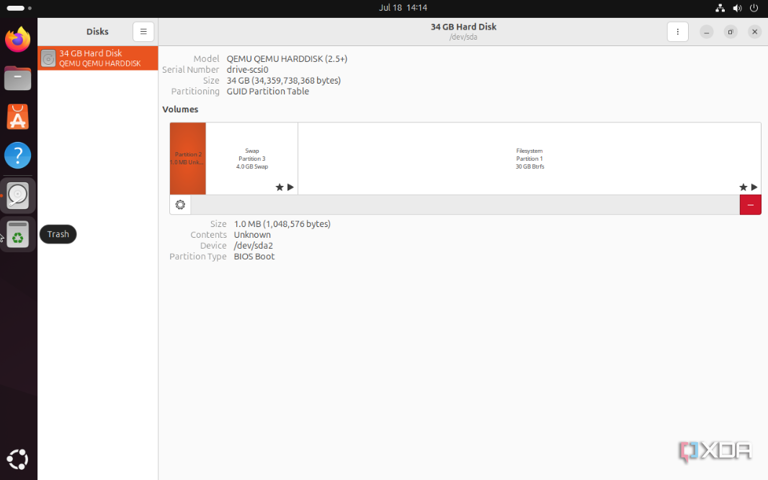Click the hard disk icon in sidebar
Image resolution: width=768 pixels, height=480 pixels.
[48, 59]
